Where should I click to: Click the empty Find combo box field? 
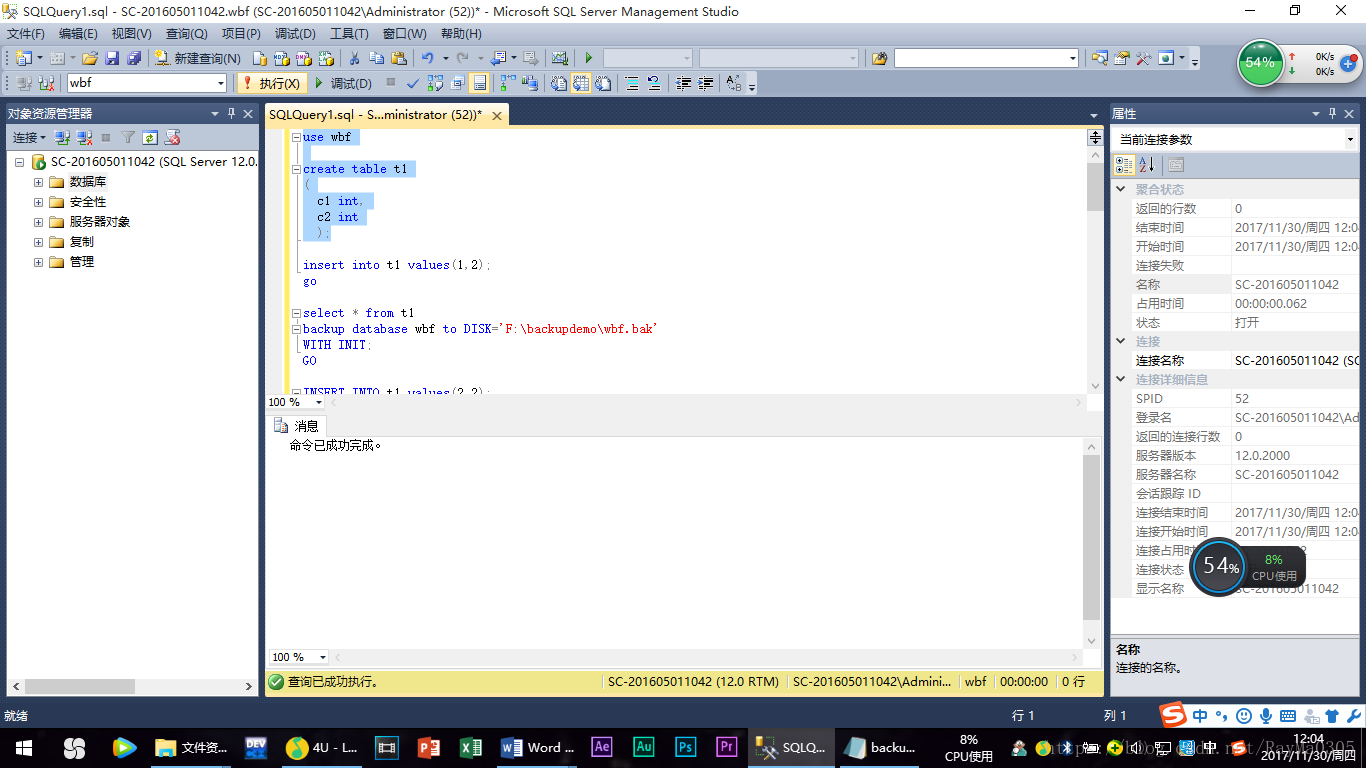(x=986, y=58)
